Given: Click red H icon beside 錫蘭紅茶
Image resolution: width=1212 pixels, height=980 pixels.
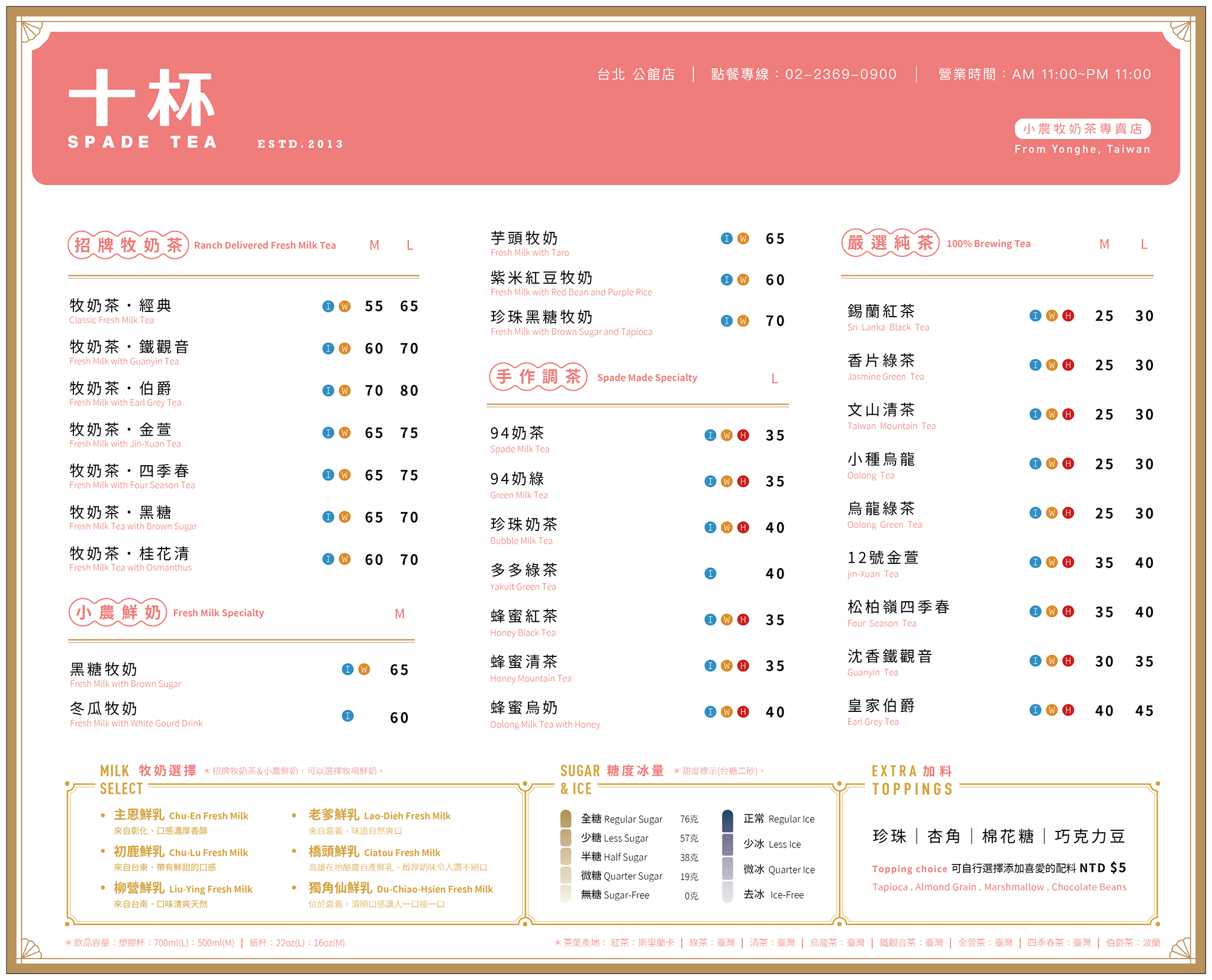Looking at the screenshot, I should (x=1068, y=315).
